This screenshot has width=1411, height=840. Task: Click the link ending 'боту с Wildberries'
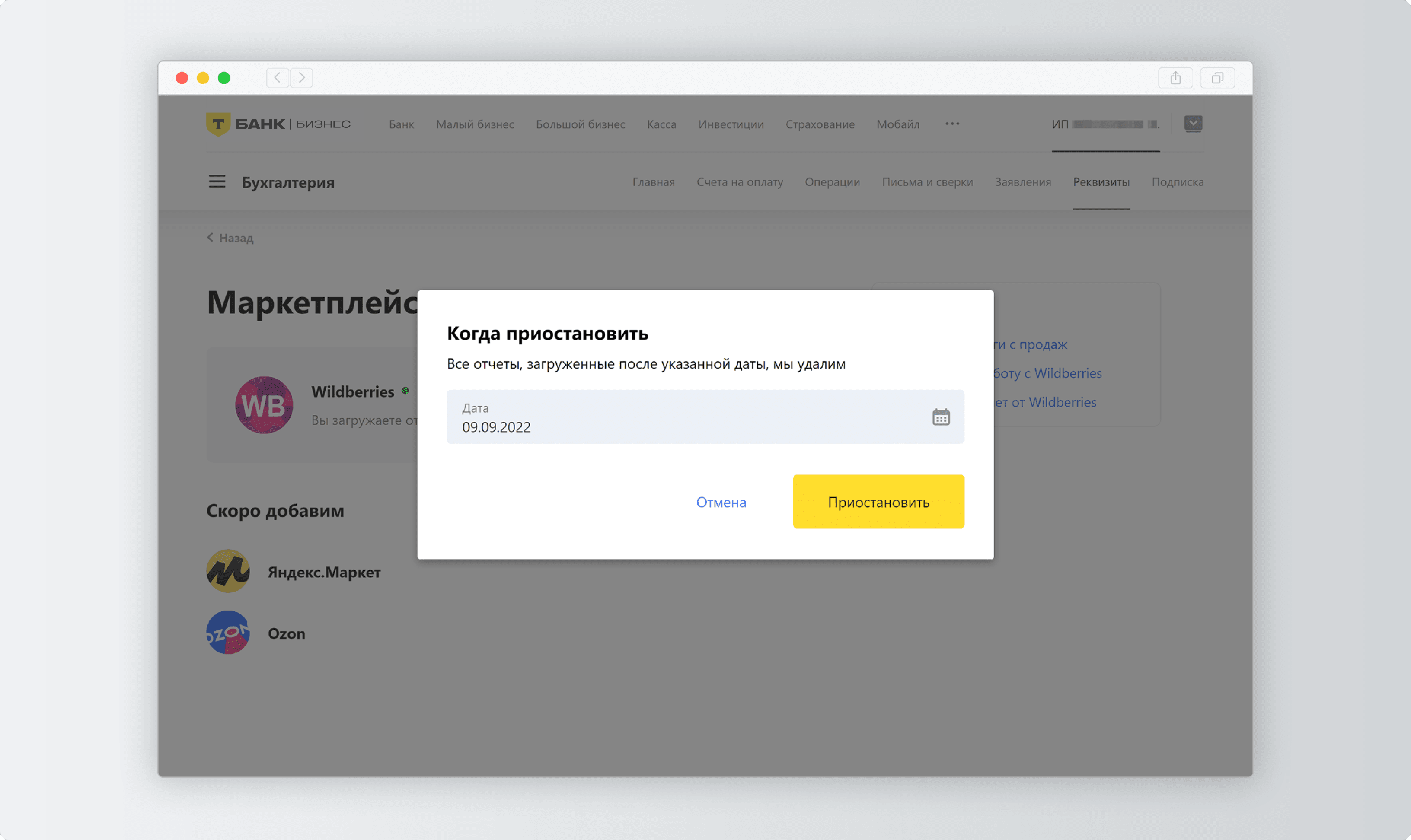[x=1047, y=373]
